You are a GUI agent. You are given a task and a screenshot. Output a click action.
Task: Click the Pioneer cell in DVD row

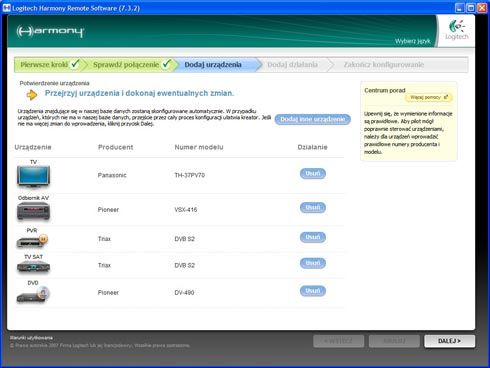pos(108,293)
